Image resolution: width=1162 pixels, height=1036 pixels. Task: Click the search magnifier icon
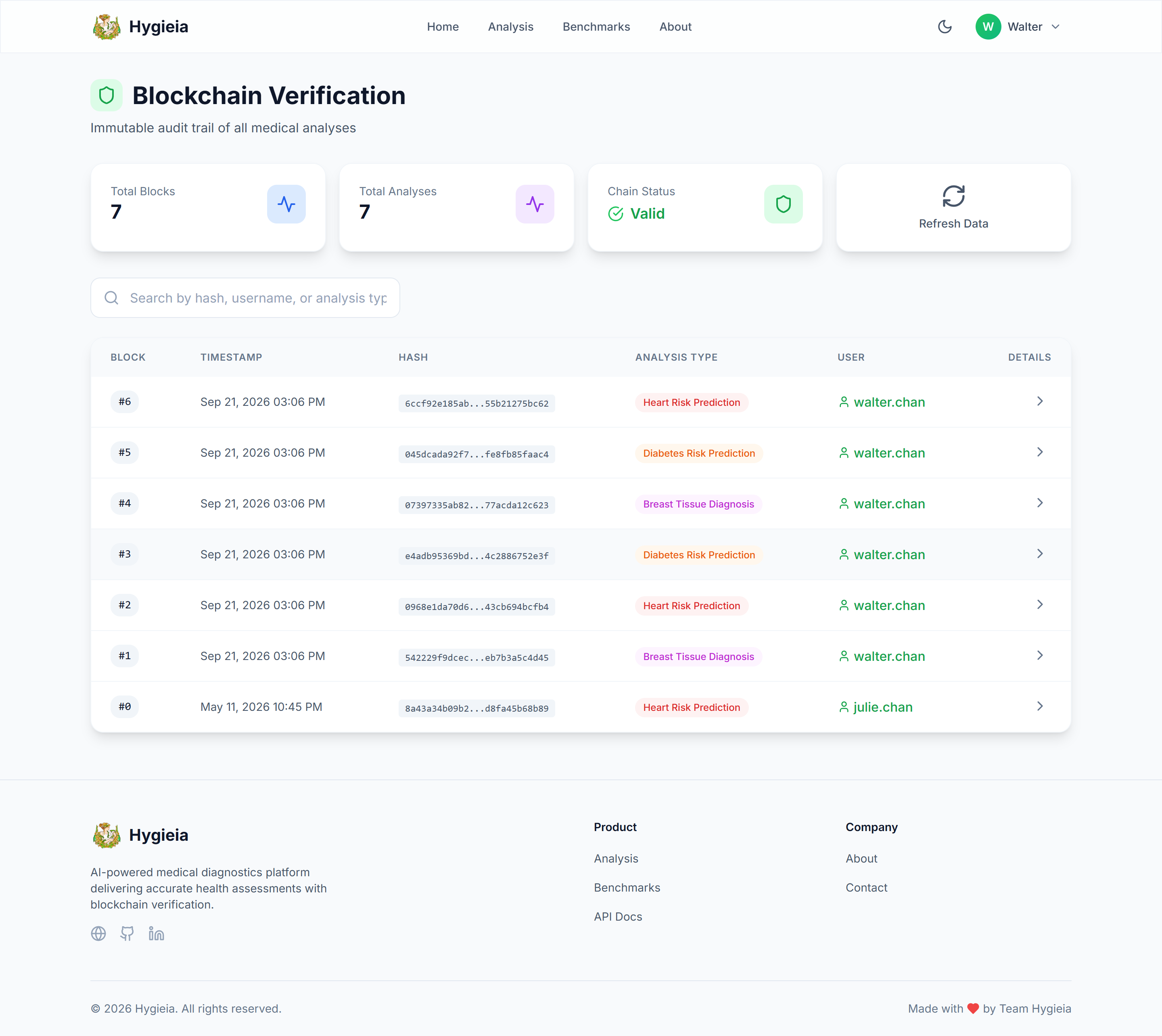click(x=112, y=298)
